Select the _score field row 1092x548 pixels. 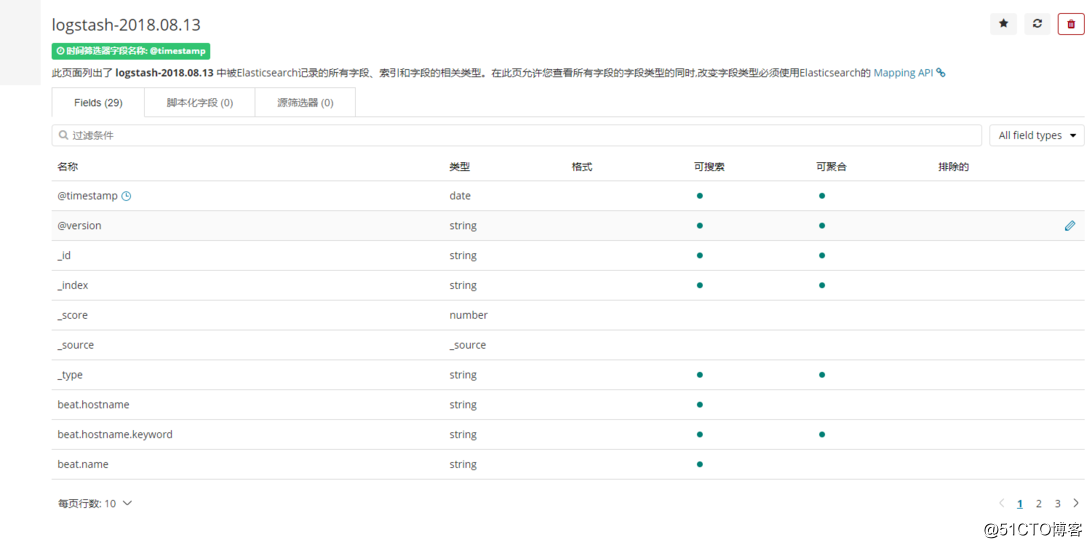[568, 315]
